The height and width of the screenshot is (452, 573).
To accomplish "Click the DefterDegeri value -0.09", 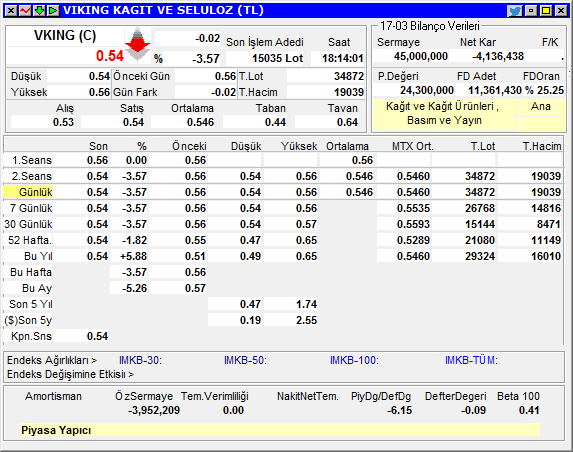I will [474, 410].
